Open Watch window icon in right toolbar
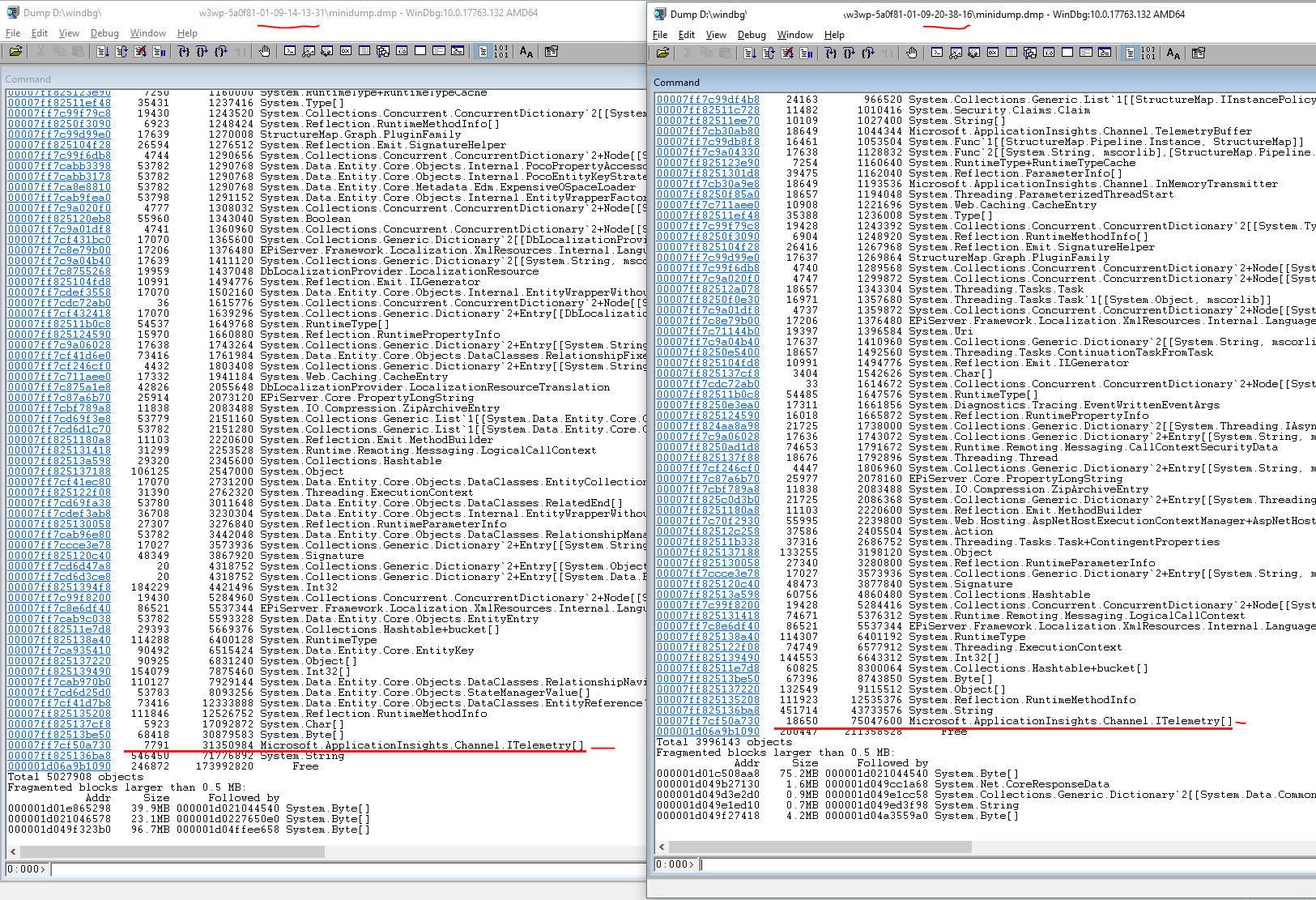This screenshot has height=900, width=1316. click(956, 53)
